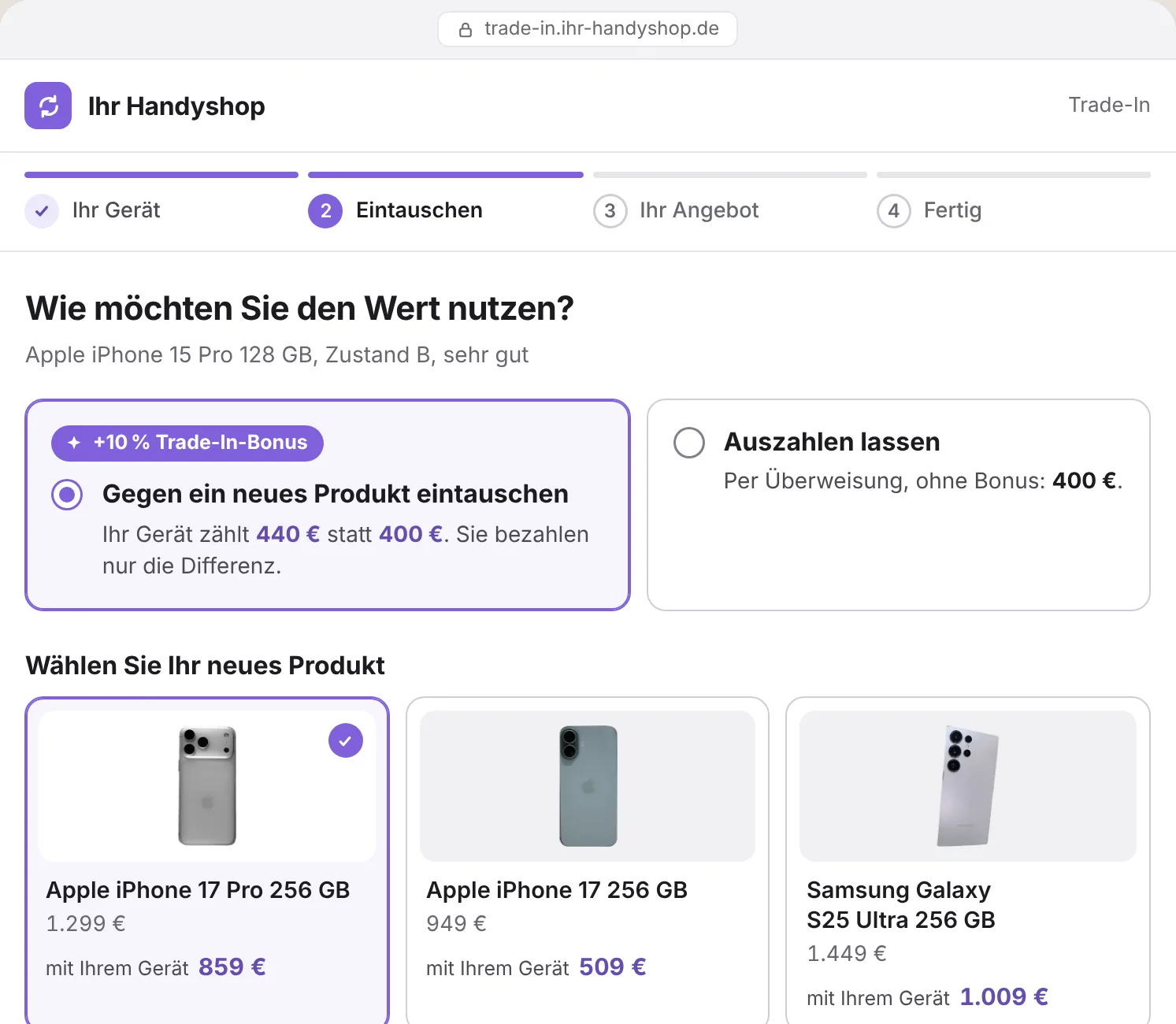Click the Trade-In header link
This screenshot has height=1024, width=1176.
[x=1109, y=105]
